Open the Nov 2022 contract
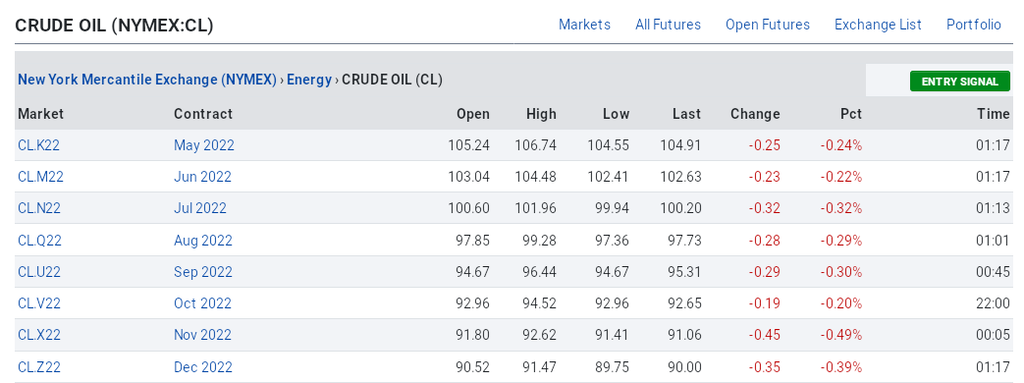 pyautogui.click(x=202, y=335)
